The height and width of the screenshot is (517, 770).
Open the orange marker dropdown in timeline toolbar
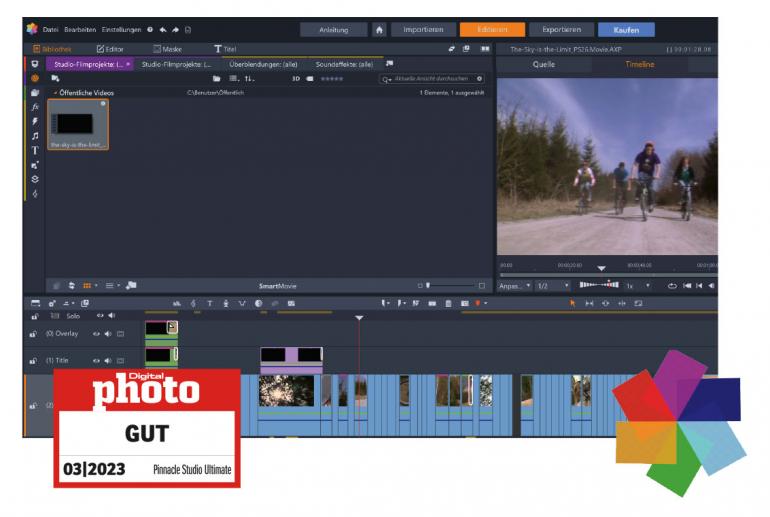point(481,303)
